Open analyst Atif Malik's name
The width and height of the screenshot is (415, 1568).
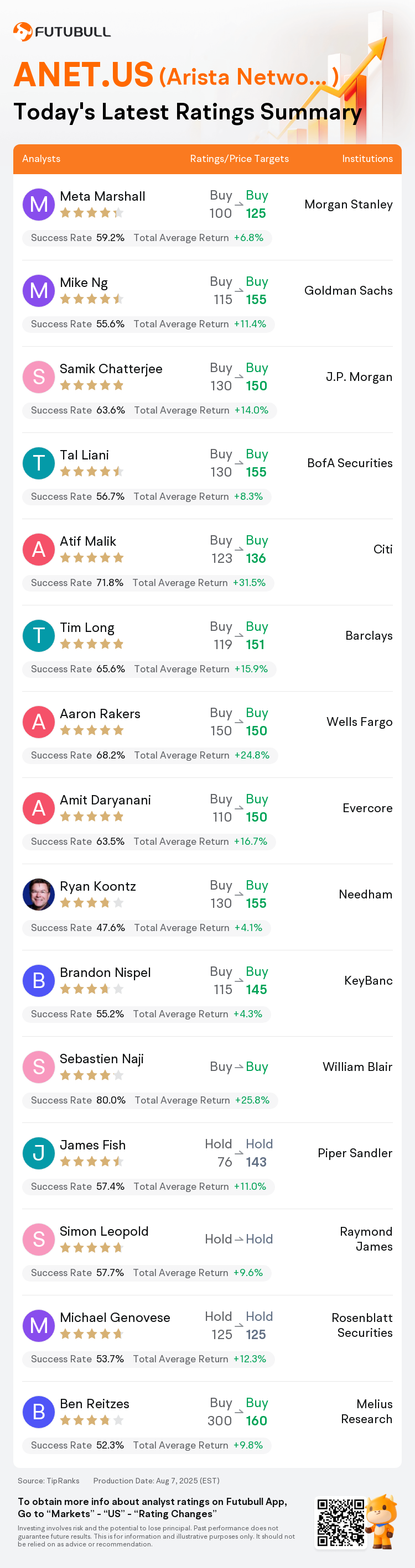pyautogui.click(x=88, y=541)
